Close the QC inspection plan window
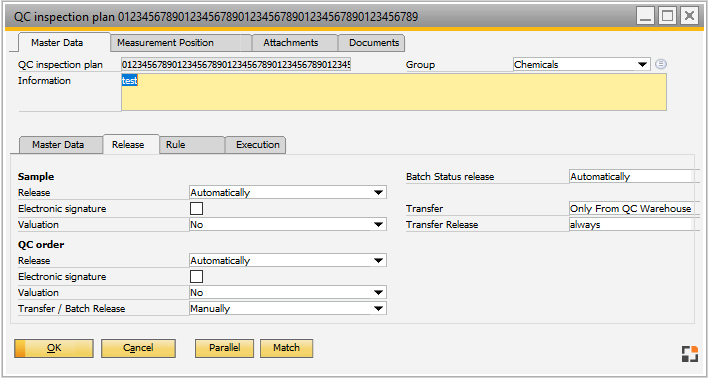The height and width of the screenshot is (381, 710). pos(689,16)
